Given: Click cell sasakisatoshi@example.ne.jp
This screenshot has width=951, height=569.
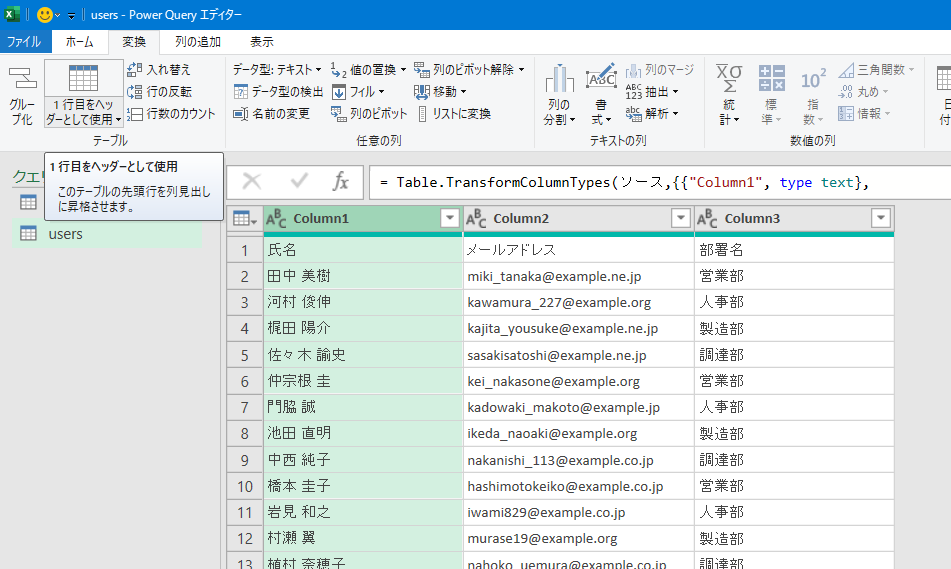Looking at the screenshot, I should [578, 355].
